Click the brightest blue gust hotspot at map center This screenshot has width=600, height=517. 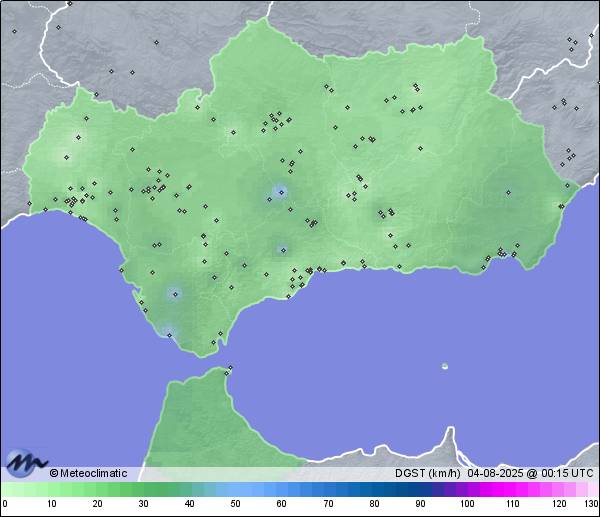(x=281, y=192)
